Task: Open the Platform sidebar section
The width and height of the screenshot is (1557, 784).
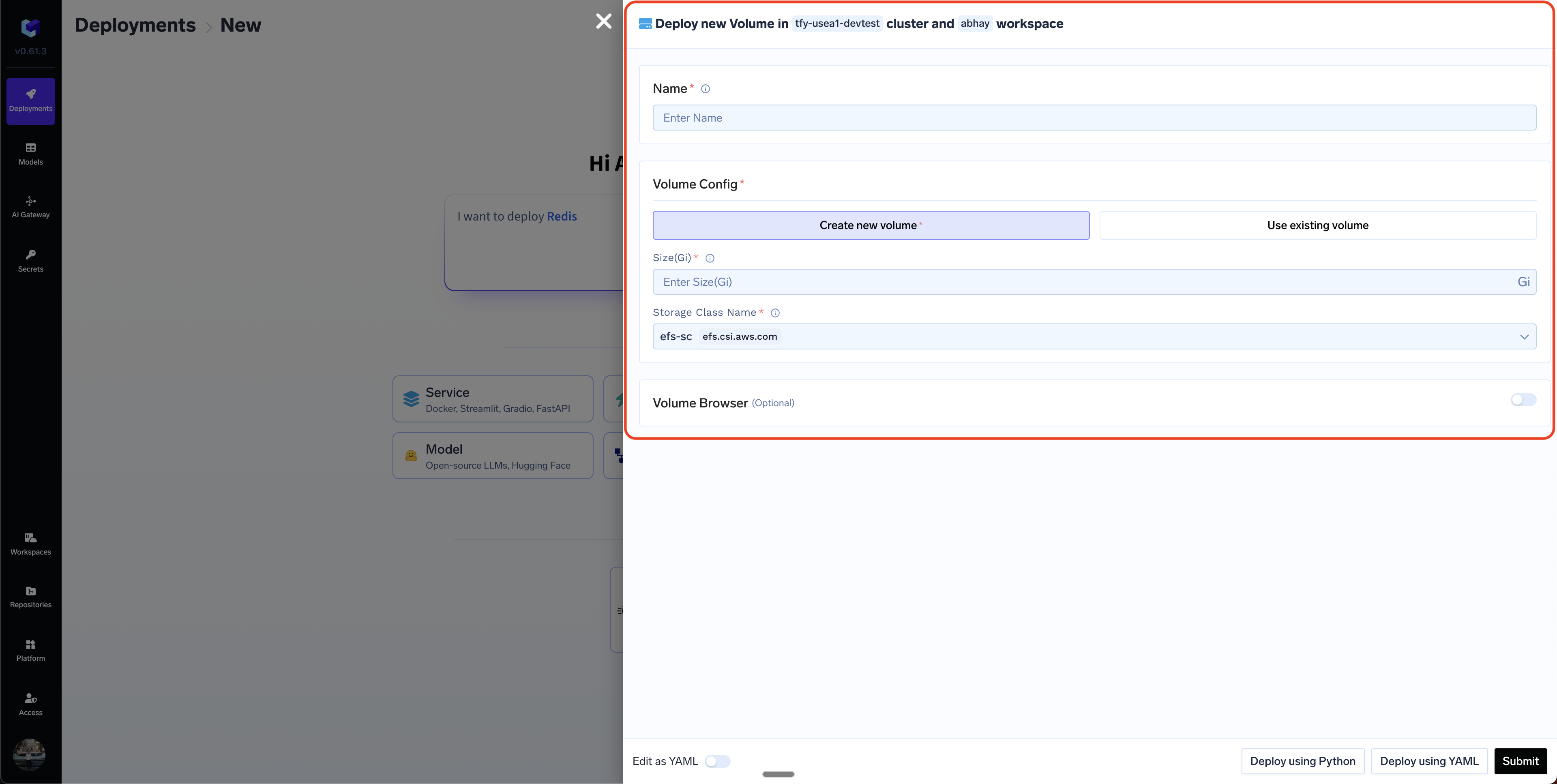Action: [31, 650]
